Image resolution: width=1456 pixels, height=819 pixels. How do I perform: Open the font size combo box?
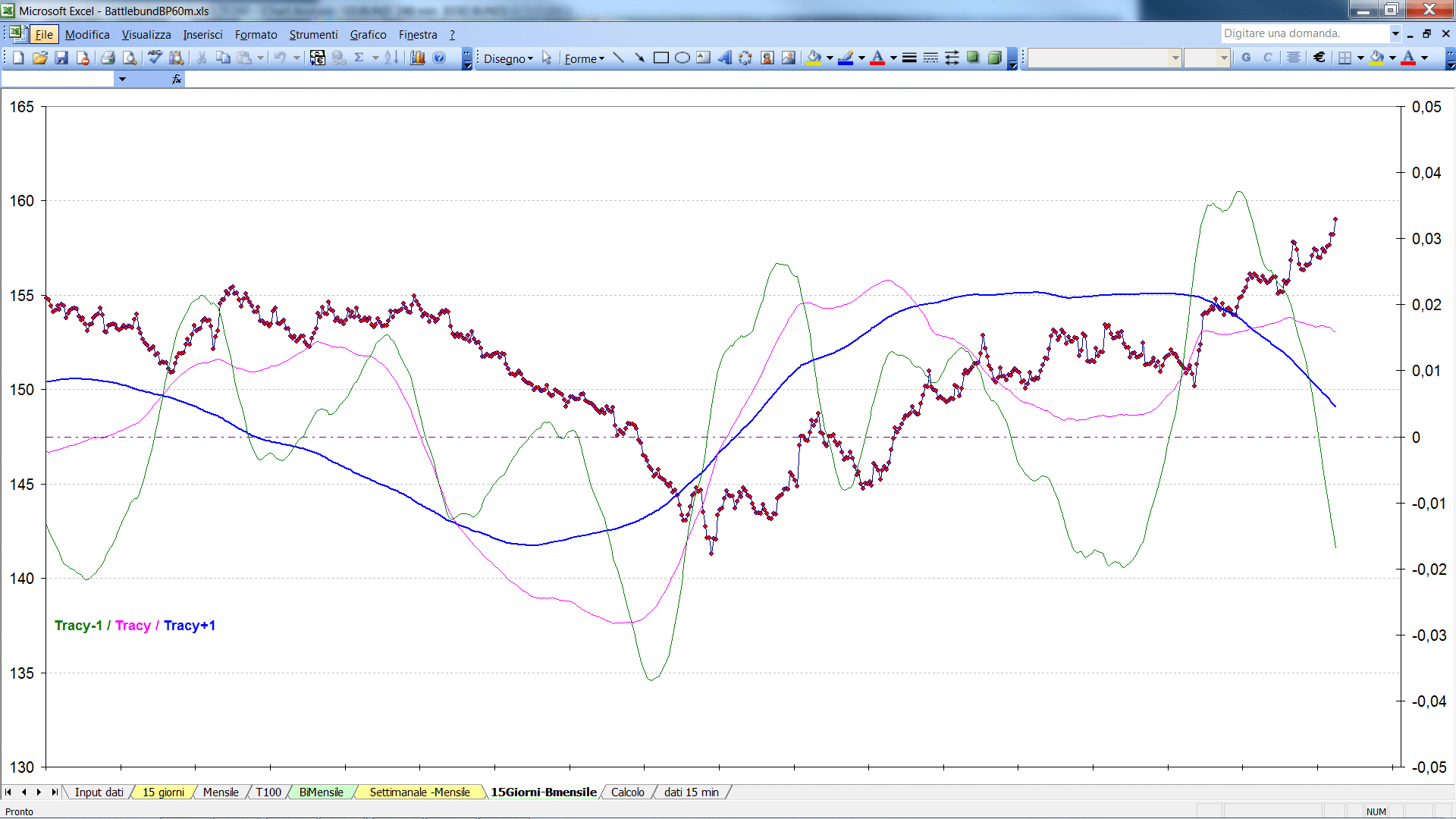coord(1207,58)
